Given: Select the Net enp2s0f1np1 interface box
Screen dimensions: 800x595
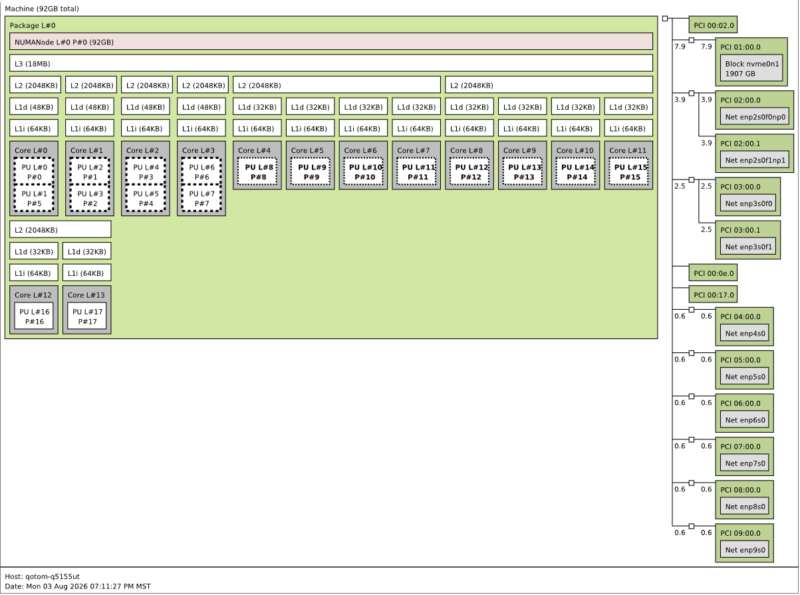Looking at the screenshot, I should click(x=755, y=160).
